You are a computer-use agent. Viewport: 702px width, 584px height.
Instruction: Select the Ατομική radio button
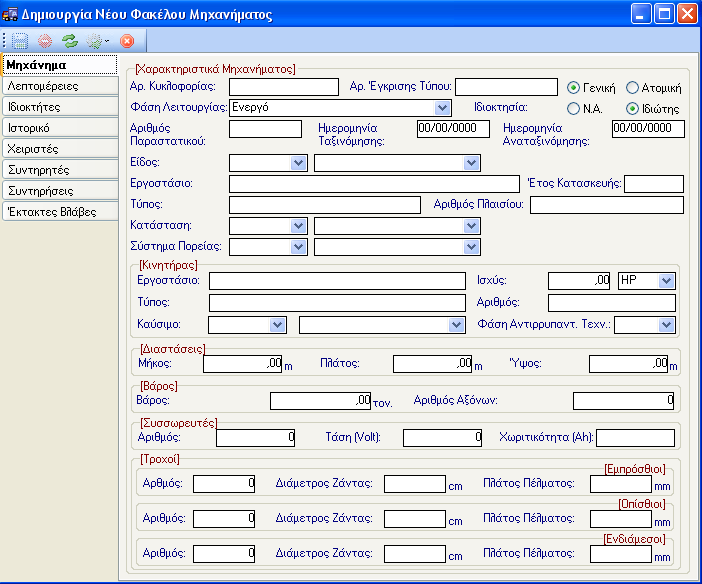coord(632,88)
